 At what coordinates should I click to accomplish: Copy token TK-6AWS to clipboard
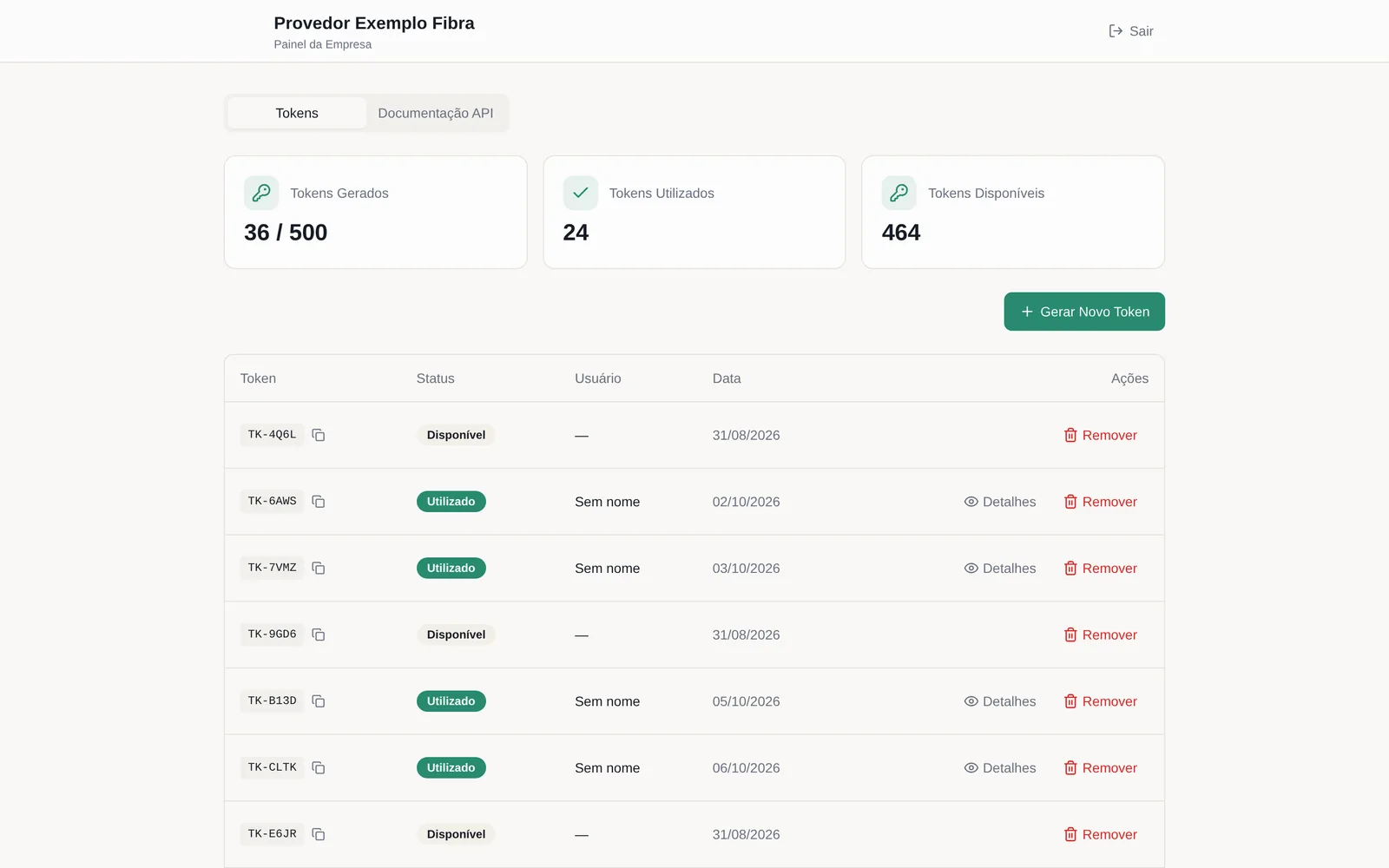319,502
